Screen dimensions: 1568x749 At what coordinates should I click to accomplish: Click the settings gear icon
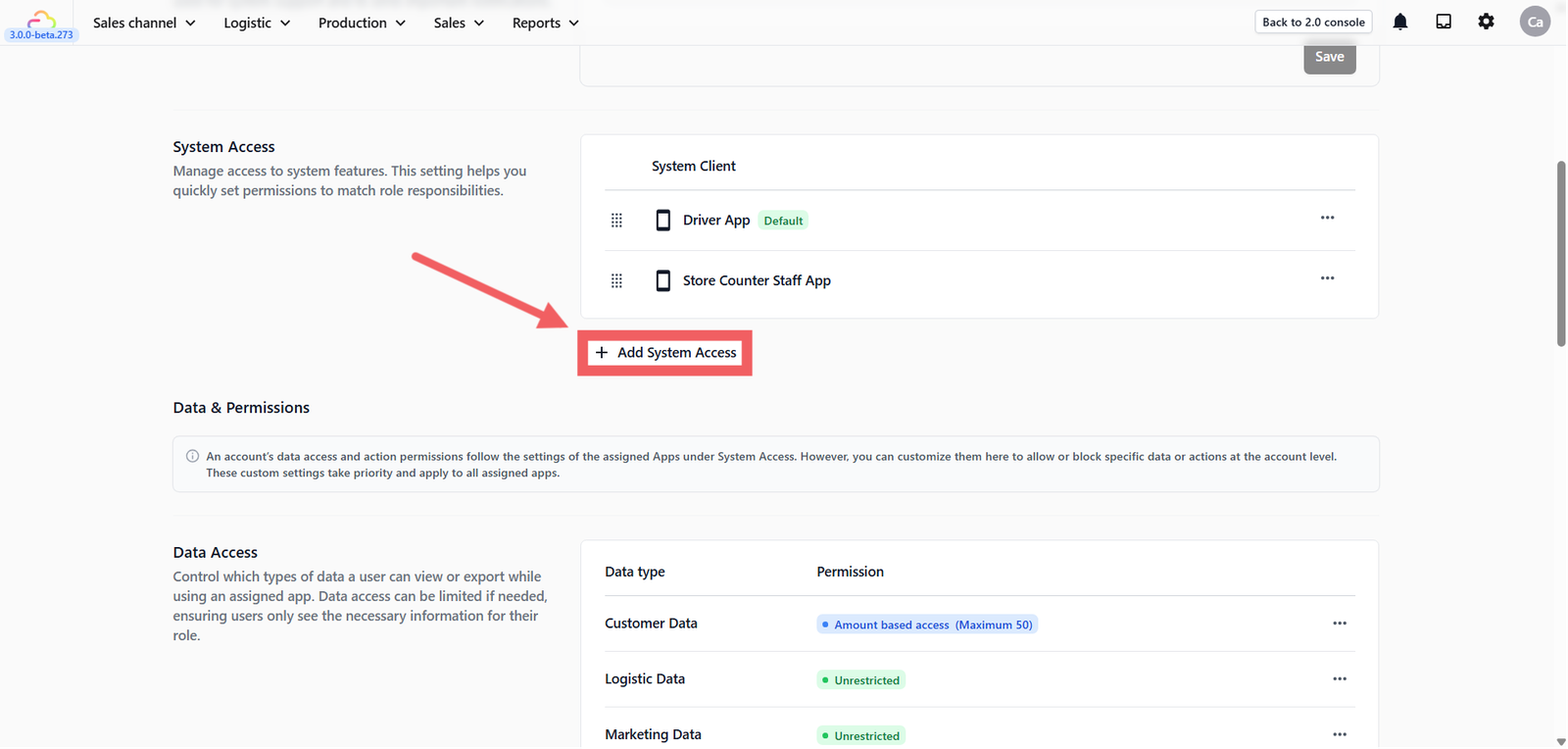point(1487,22)
